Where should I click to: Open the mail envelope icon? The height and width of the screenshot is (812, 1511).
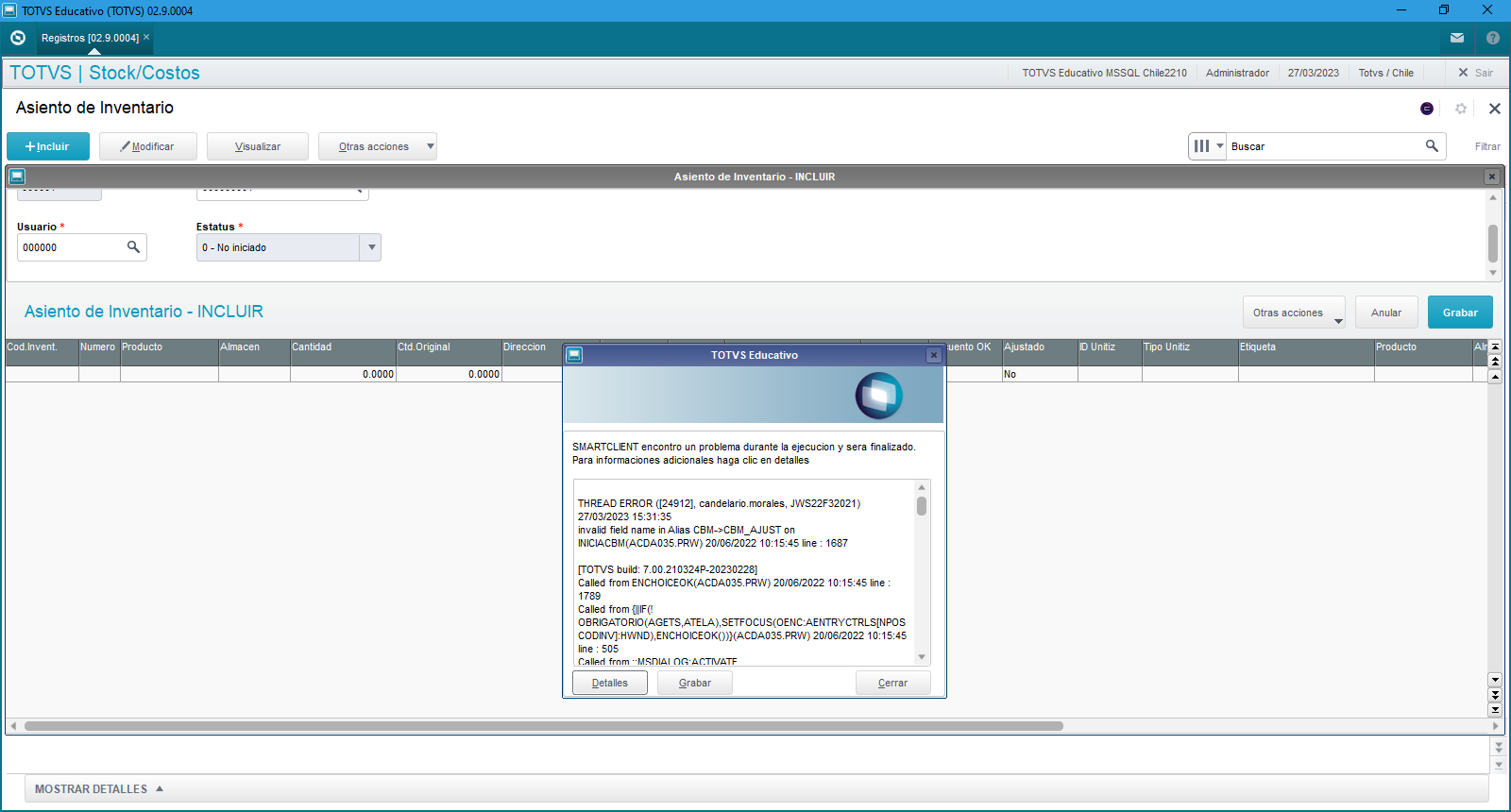coord(1457,38)
